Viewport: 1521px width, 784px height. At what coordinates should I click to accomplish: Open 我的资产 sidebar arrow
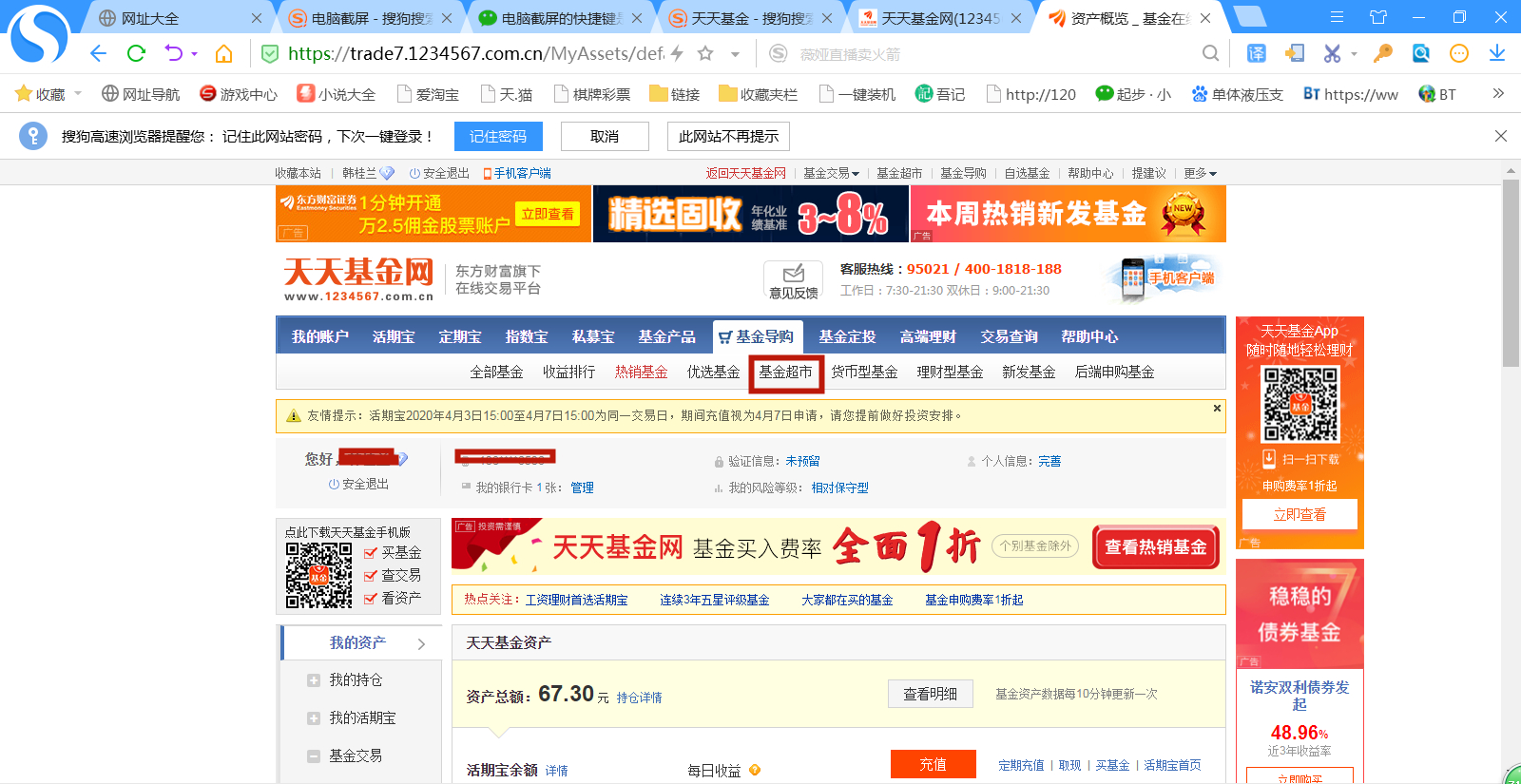coord(421,643)
